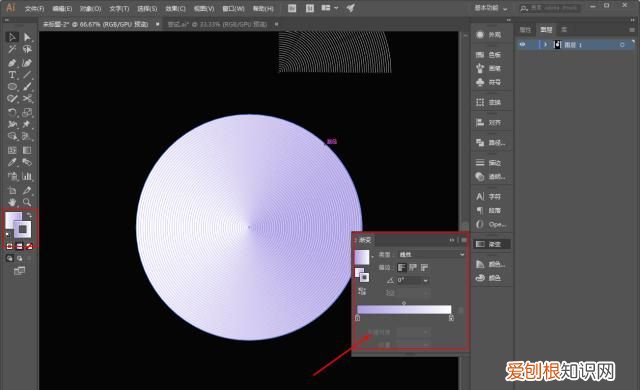This screenshot has height=390, width=640.
Task: Open the Gradient panel flyout menu
Action: [x=463, y=240]
